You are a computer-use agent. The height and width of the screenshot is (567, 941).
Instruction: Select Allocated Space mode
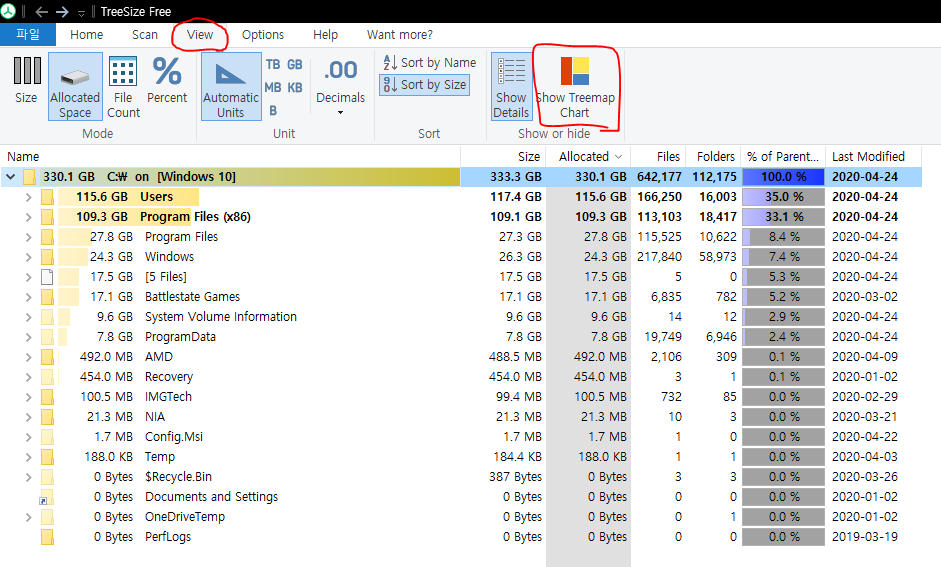click(x=75, y=86)
